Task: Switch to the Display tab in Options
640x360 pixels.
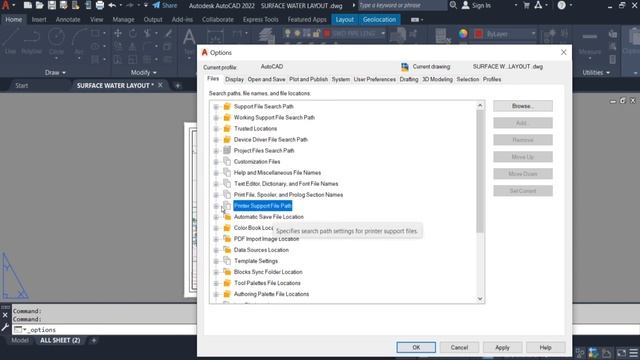Action: pos(234,79)
